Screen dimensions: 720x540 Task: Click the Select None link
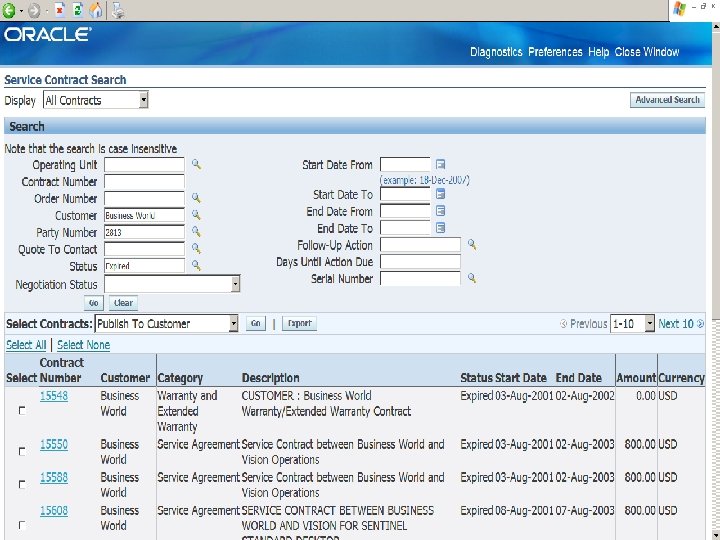(84, 345)
